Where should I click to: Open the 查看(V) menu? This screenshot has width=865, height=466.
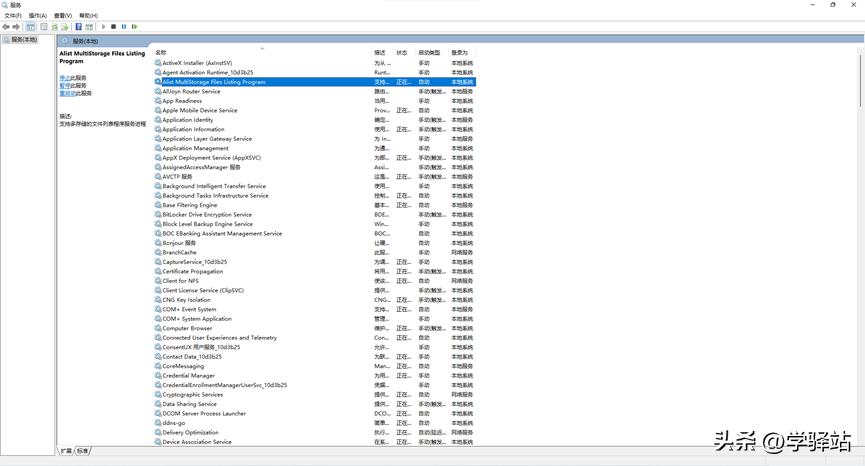(63, 16)
